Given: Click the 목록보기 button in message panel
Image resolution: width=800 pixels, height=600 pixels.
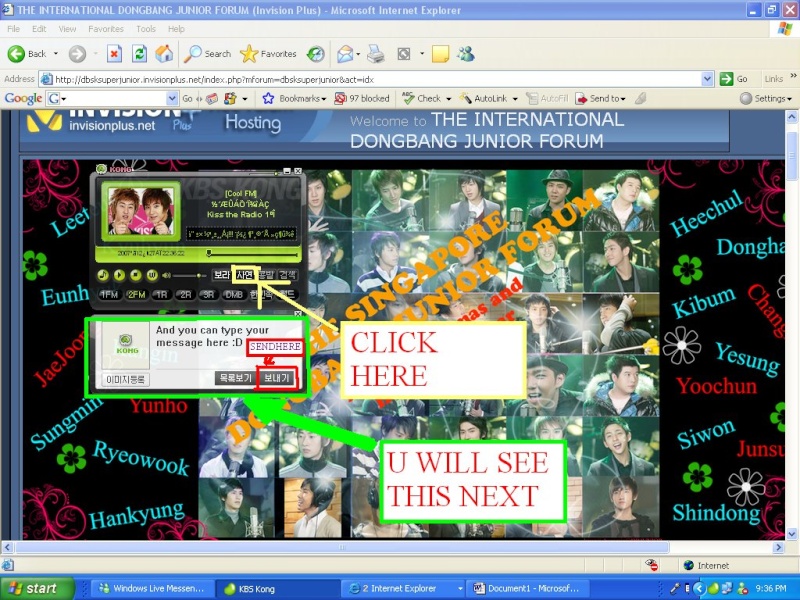Looking at the screenshot, I should point(235,379).
